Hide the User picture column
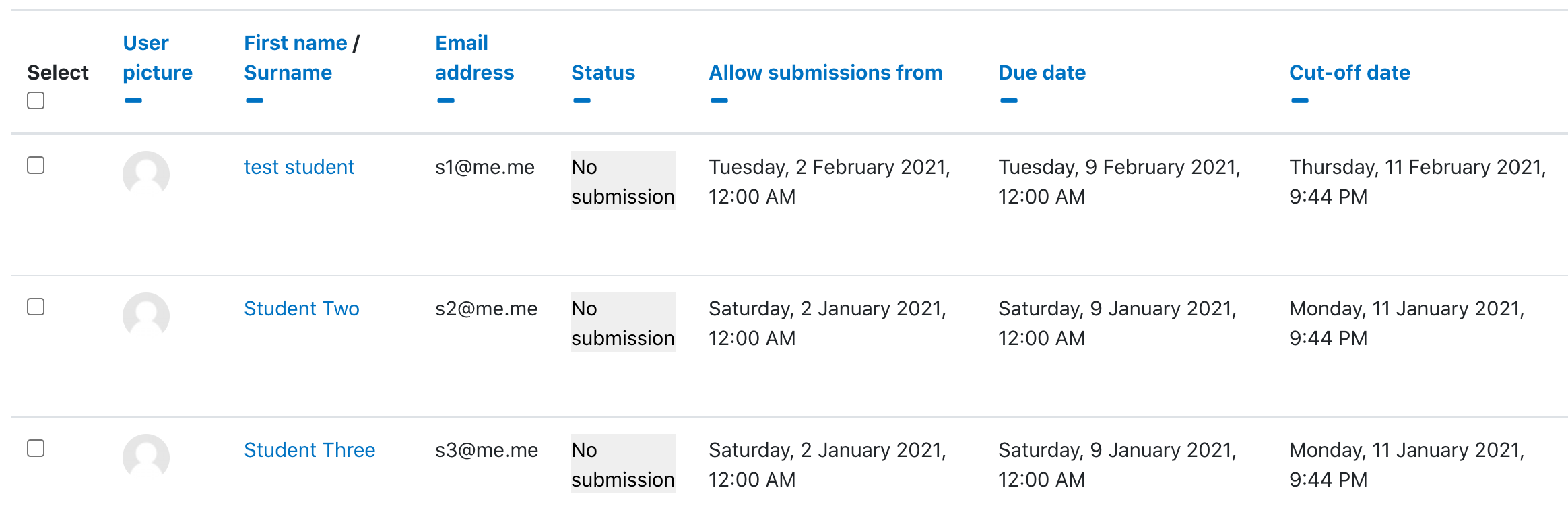 tap(133, 101)
